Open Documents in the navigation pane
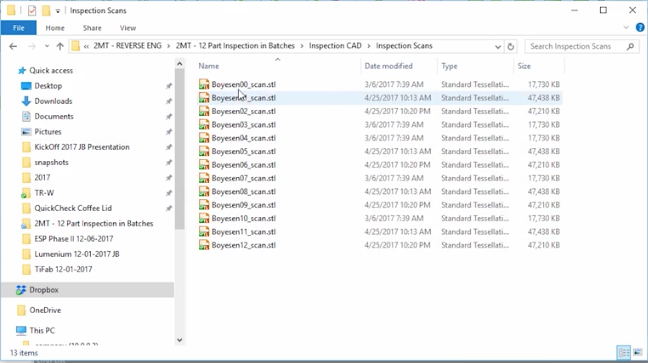The image size is (648, 363). tap(54, 117)
